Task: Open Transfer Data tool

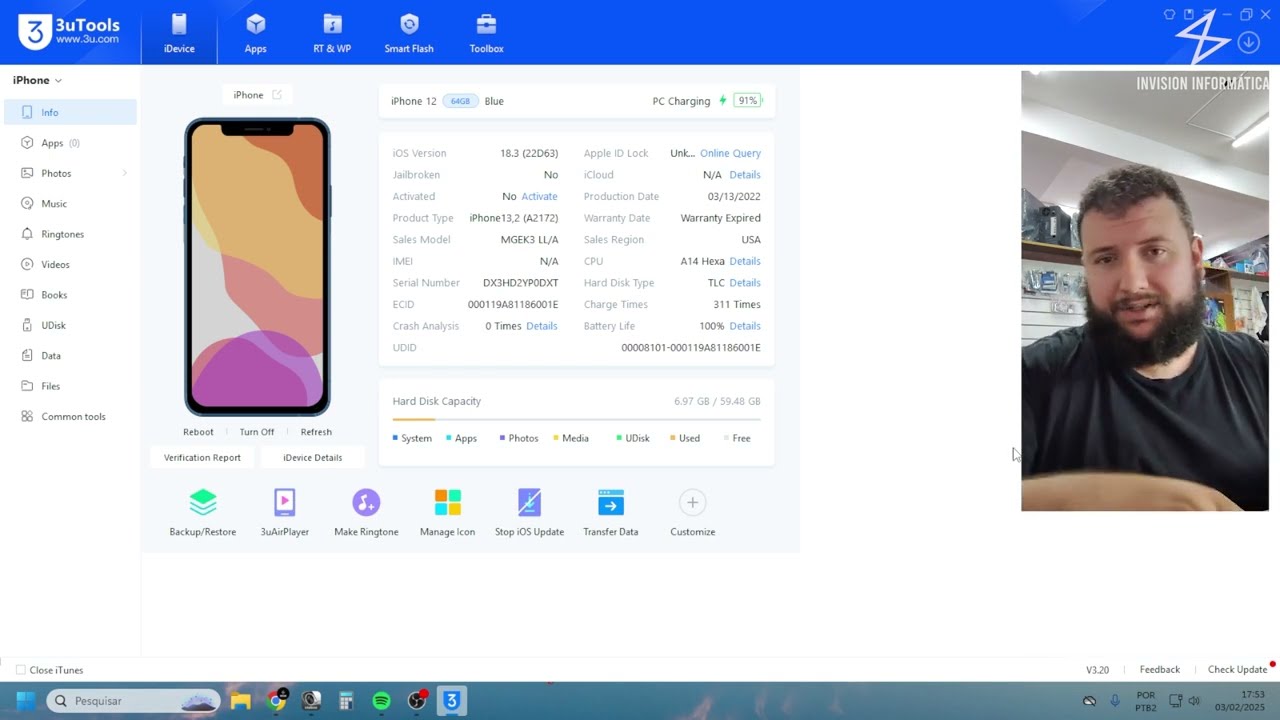Action: pyautogui.click(x=611, y=513)
